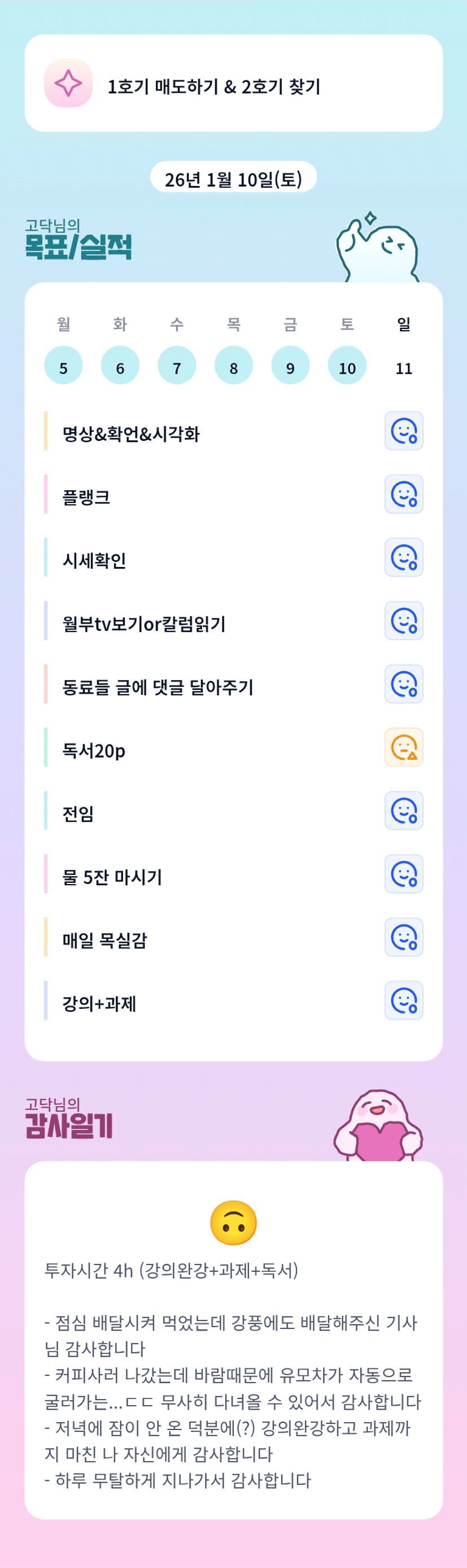The width and height of the screenshot is (467, 1568).
Task: Open the 26년 1월 10일(토) date selector
Action: coord(234,179)
